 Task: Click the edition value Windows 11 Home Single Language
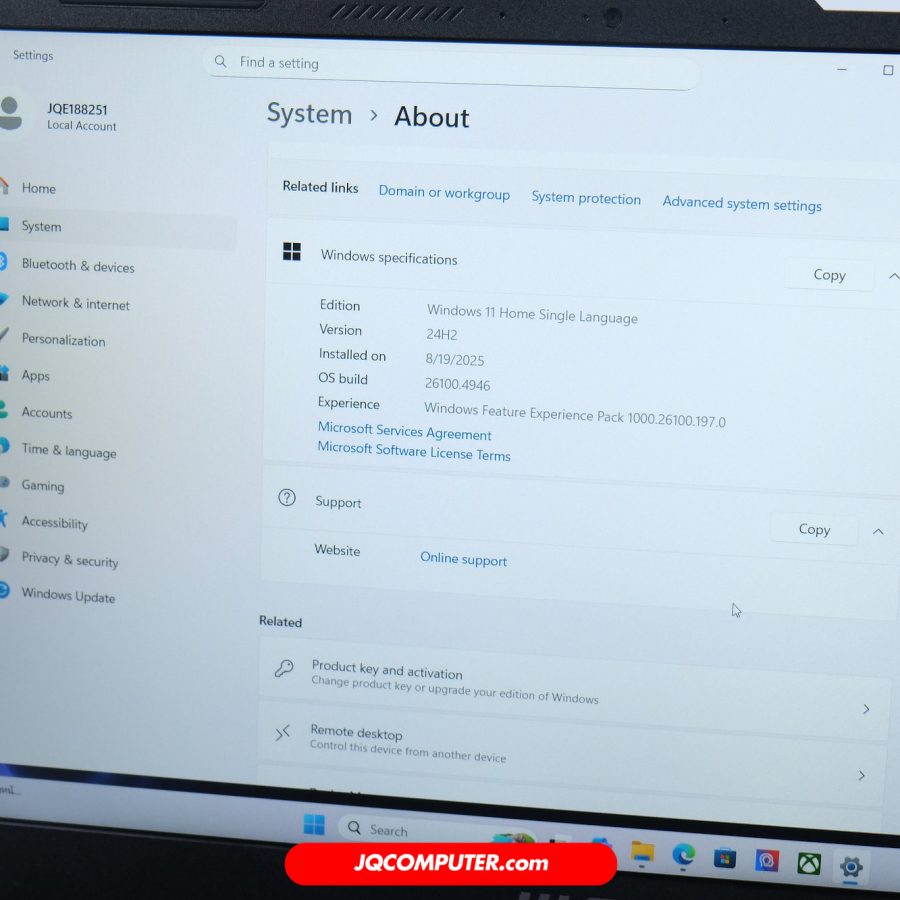(x=532, y=314)
